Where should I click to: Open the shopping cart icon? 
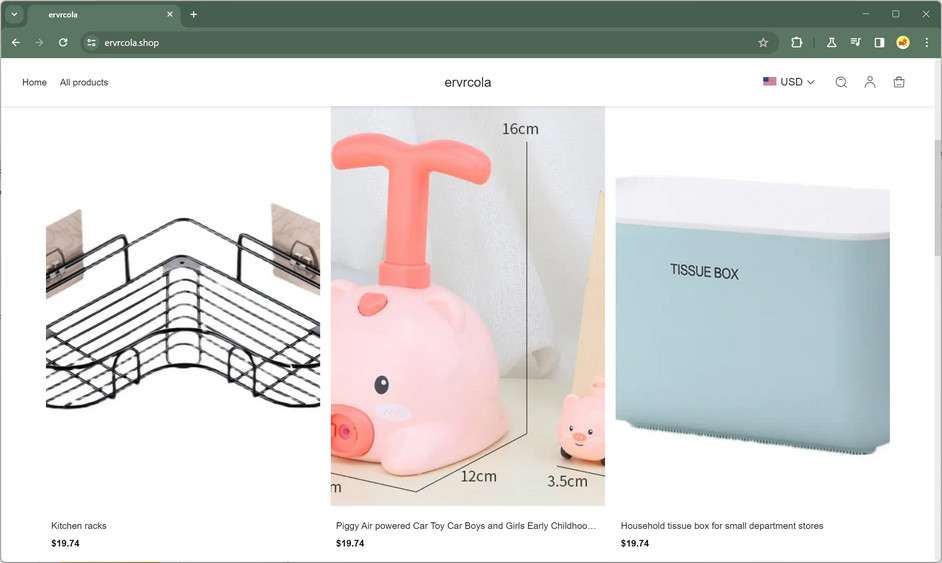coord(899,82)
